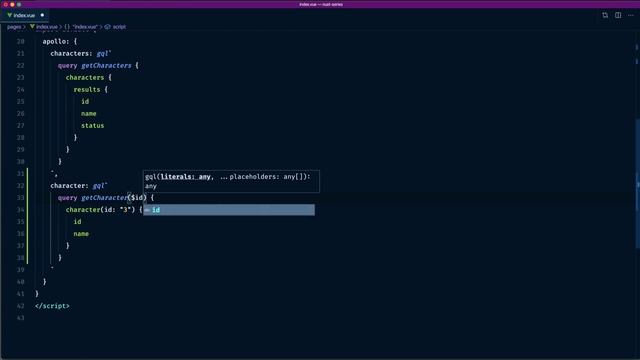Click 'character: gql`' on line 32
Image resolution: width=640 pixels, height=360 pixels.
(79, 185)
